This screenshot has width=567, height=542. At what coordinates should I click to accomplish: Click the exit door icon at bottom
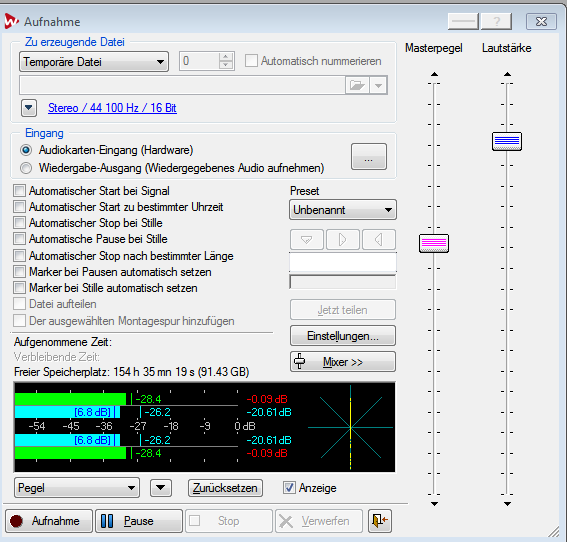pos(380,521)
